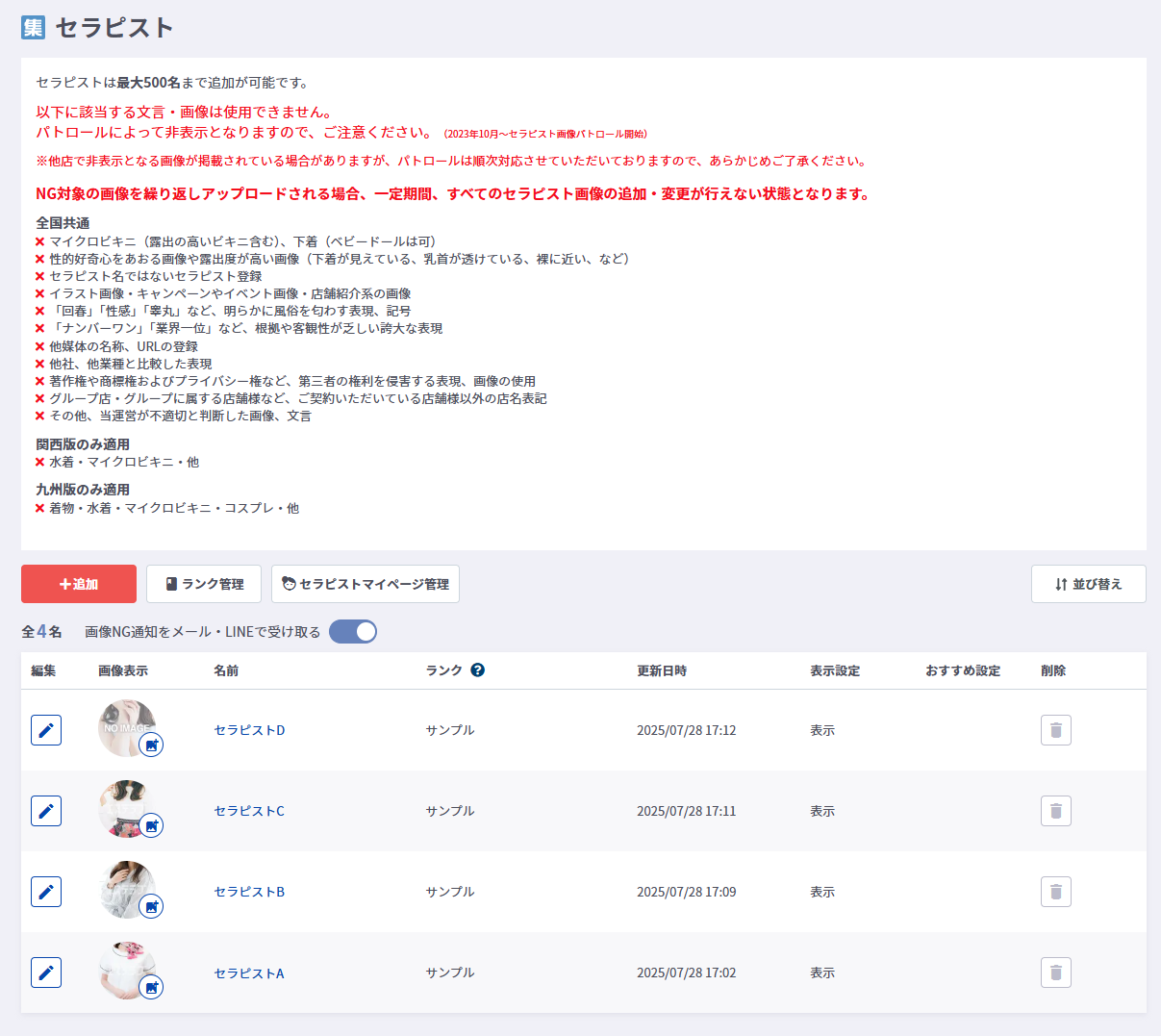The height and width of the screenshot is (1036, 1161).
Task: Click the rank help question mark icon
Action: pos(477,670)
